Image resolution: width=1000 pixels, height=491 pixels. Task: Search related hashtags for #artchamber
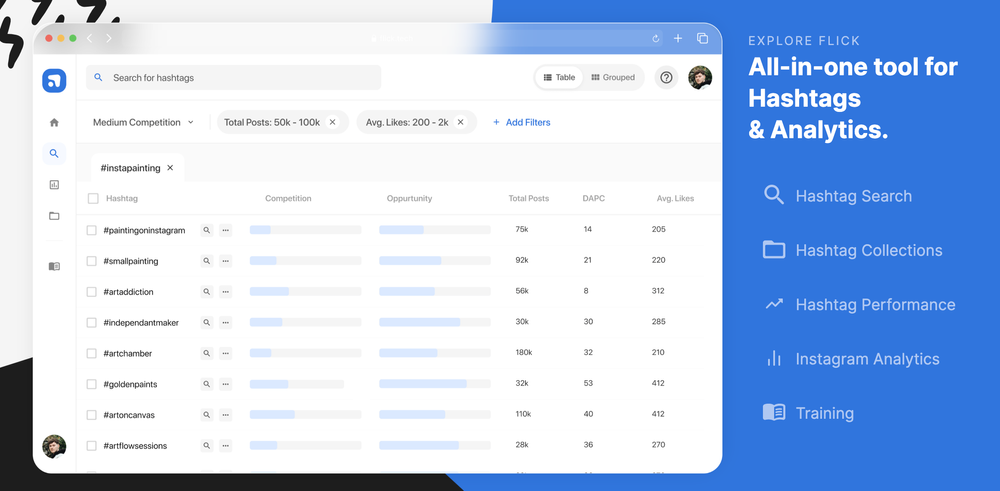tap(207, 353)
